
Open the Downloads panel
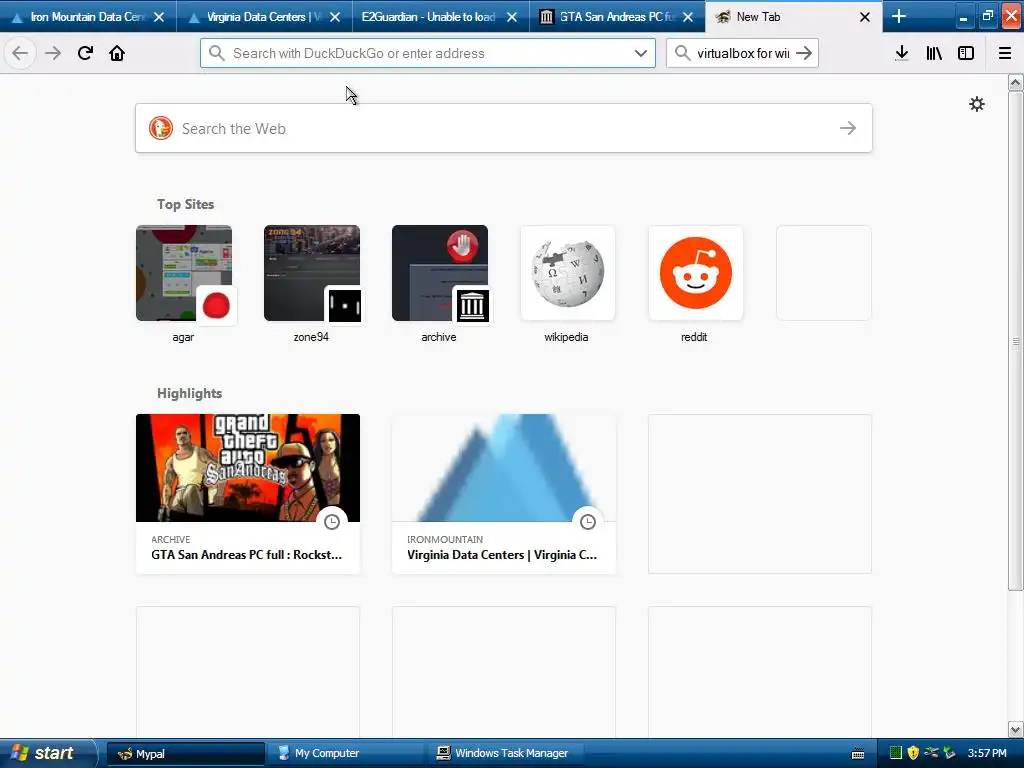tap(902, 53)
